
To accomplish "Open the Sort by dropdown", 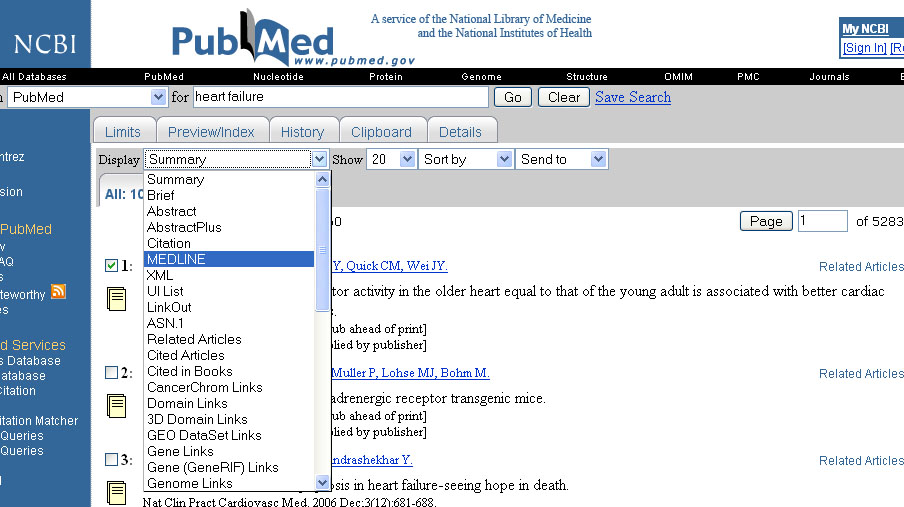I will coord(466,159).
